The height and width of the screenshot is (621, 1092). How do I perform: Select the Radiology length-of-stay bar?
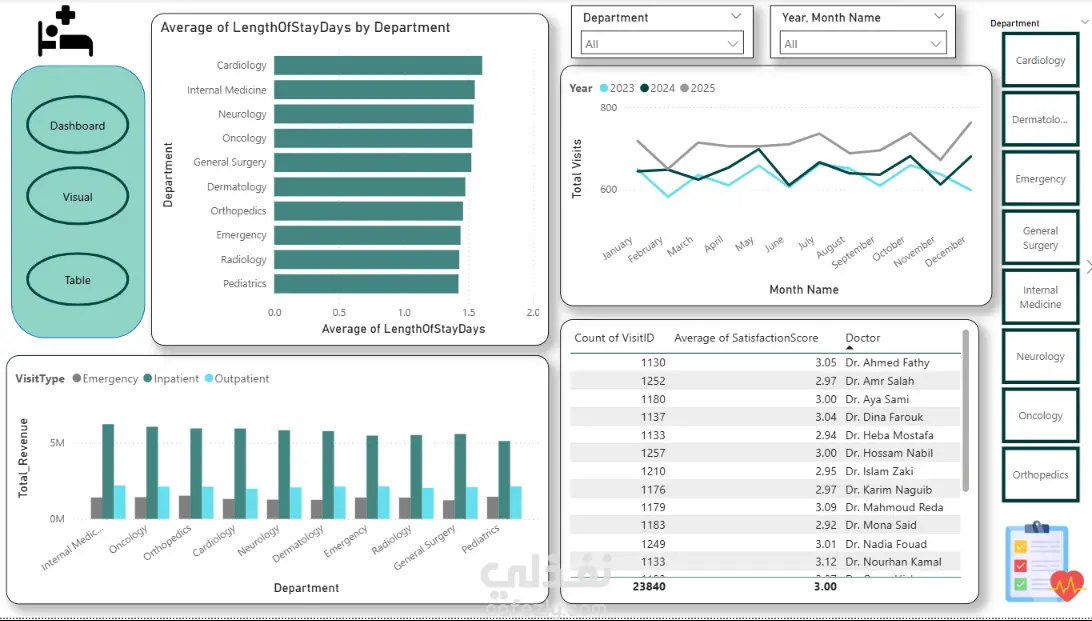[366, 260]
